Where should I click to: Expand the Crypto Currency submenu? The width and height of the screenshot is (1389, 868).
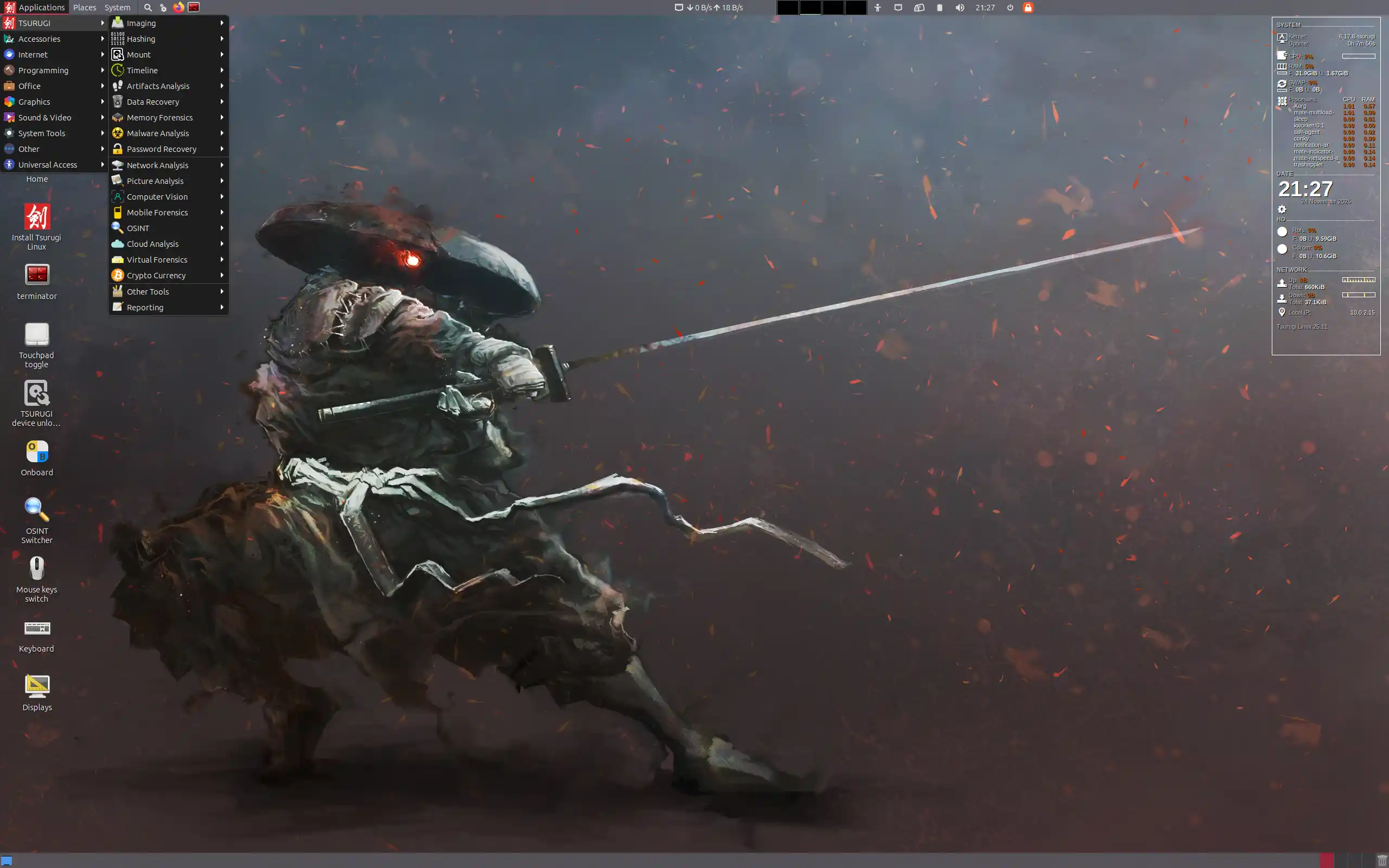pyautogui.click(x=155, y=275)
